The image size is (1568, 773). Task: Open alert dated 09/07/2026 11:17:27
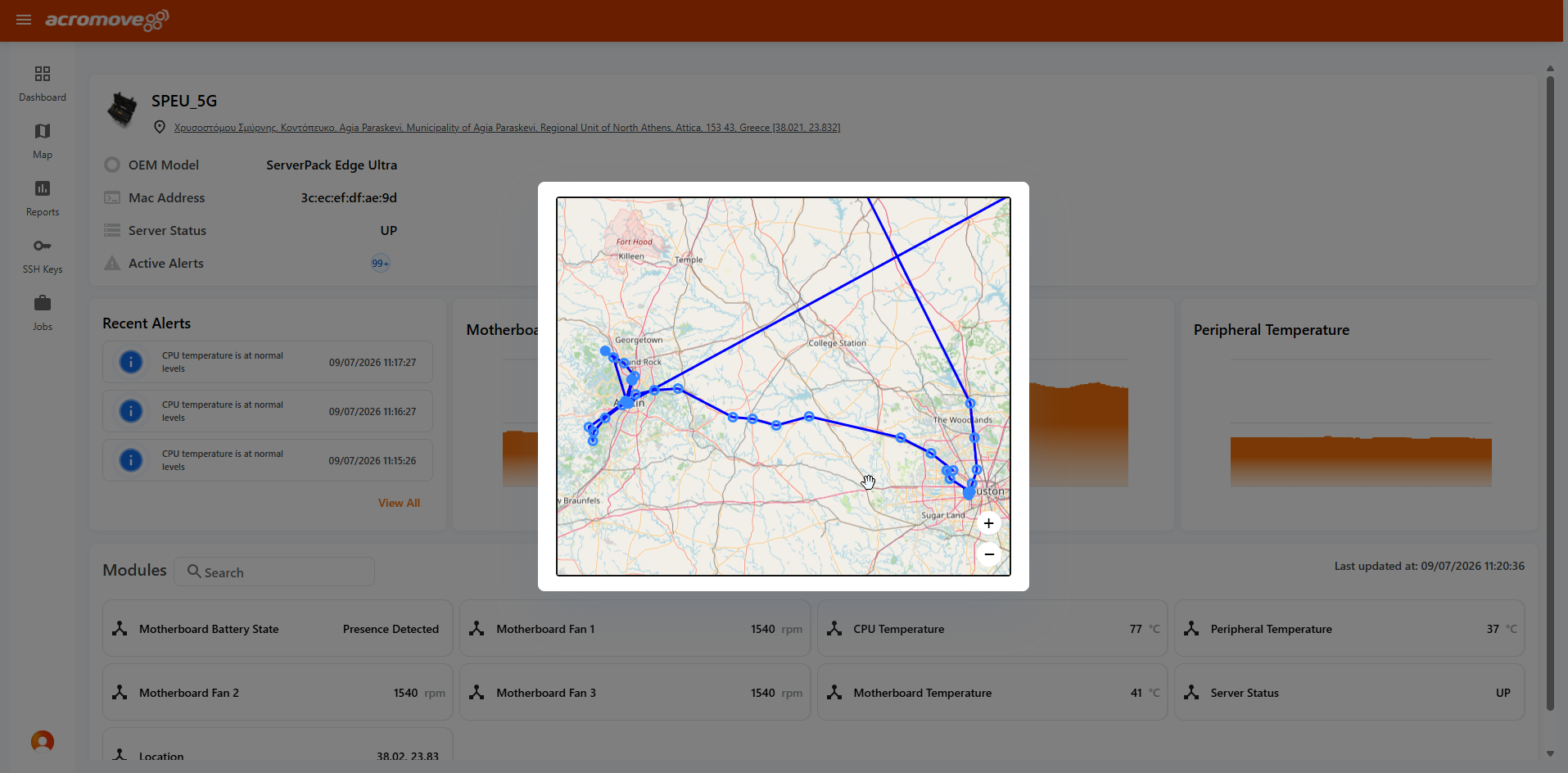(x=268, y=362)
